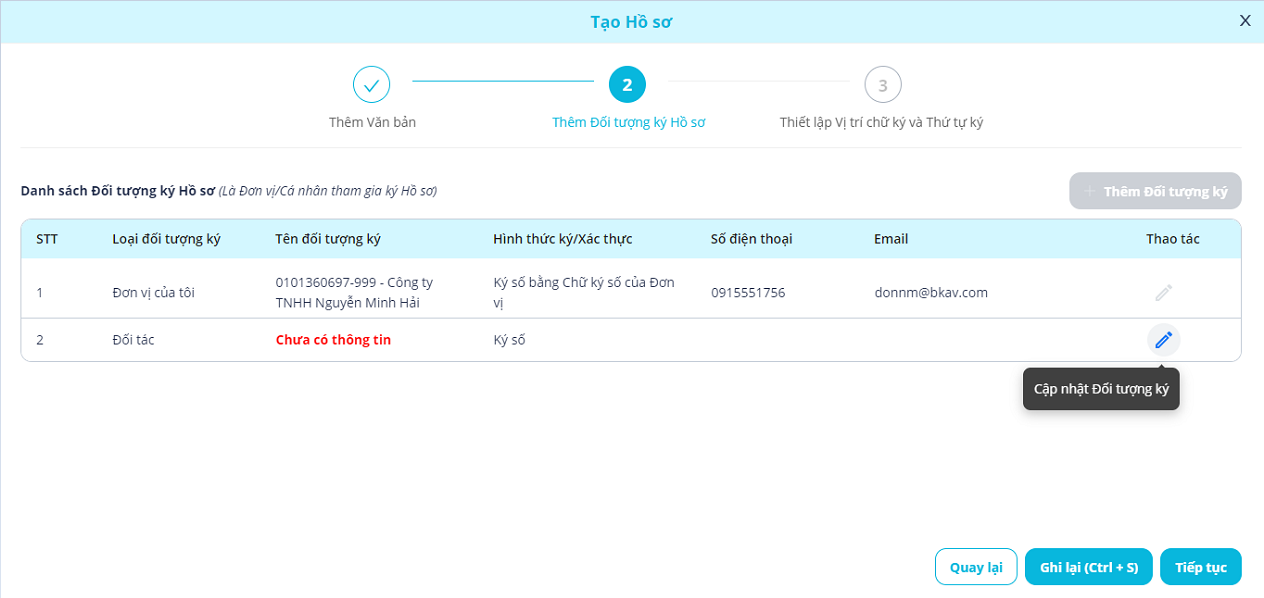Click the Hình thức ký/Xác thực column header
This screenshot has width=1264, height=598.
coord(562,239)
